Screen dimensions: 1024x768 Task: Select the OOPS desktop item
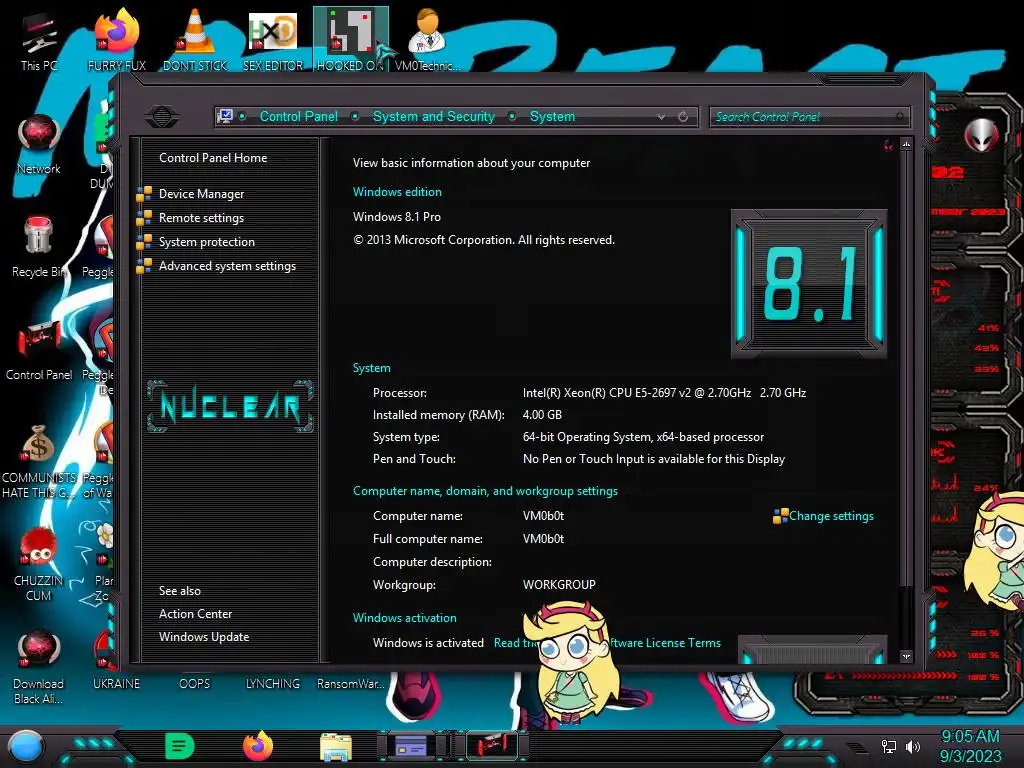point(195,684)
